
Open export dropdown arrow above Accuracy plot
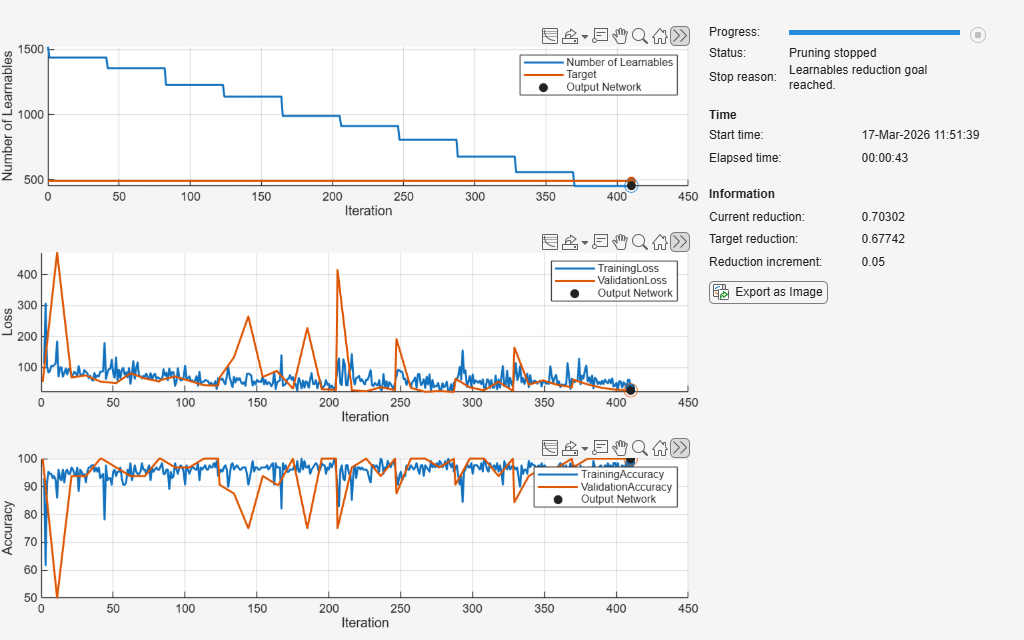(584, 449)
